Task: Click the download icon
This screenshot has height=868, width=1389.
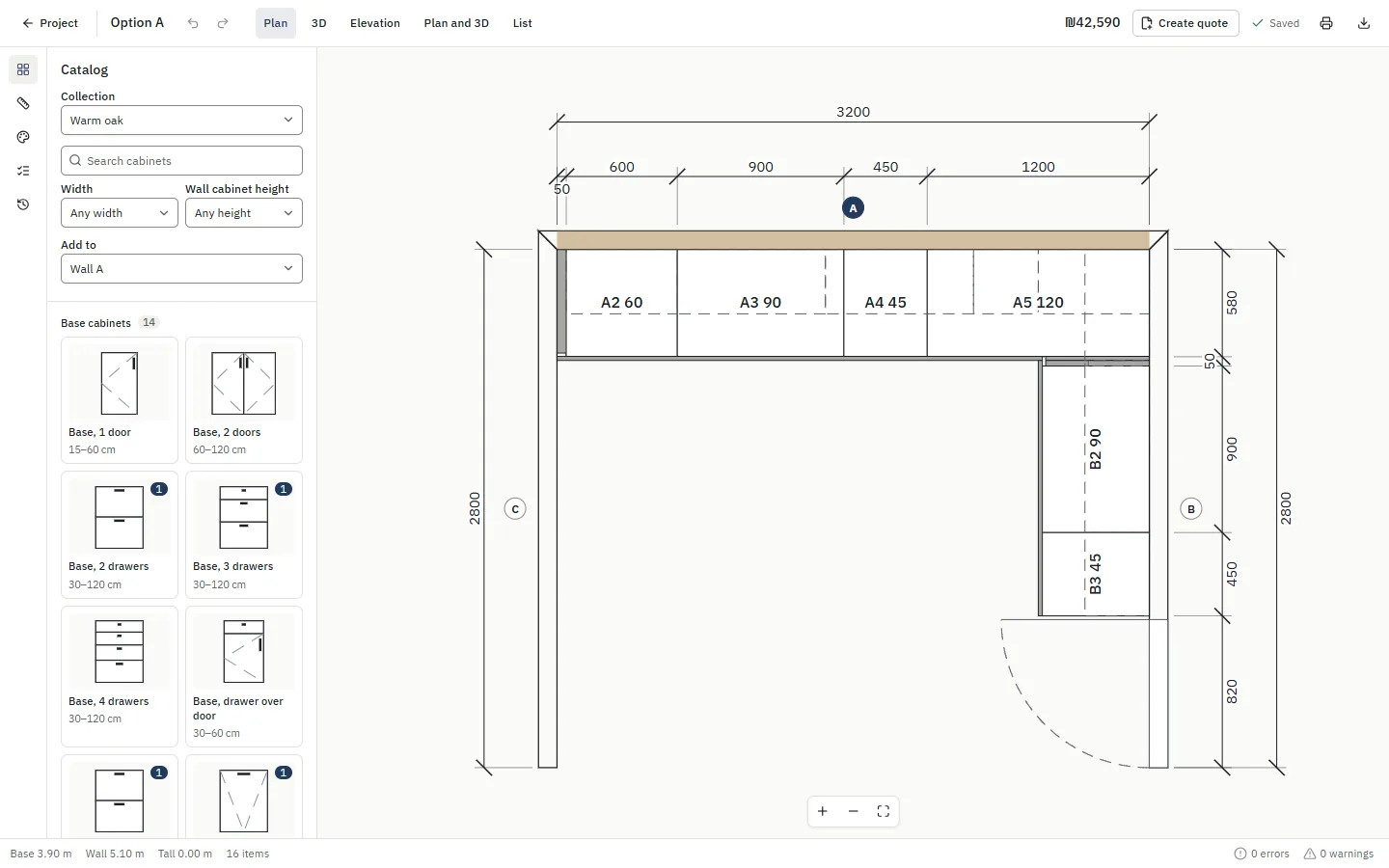Action: [1364, 23]
